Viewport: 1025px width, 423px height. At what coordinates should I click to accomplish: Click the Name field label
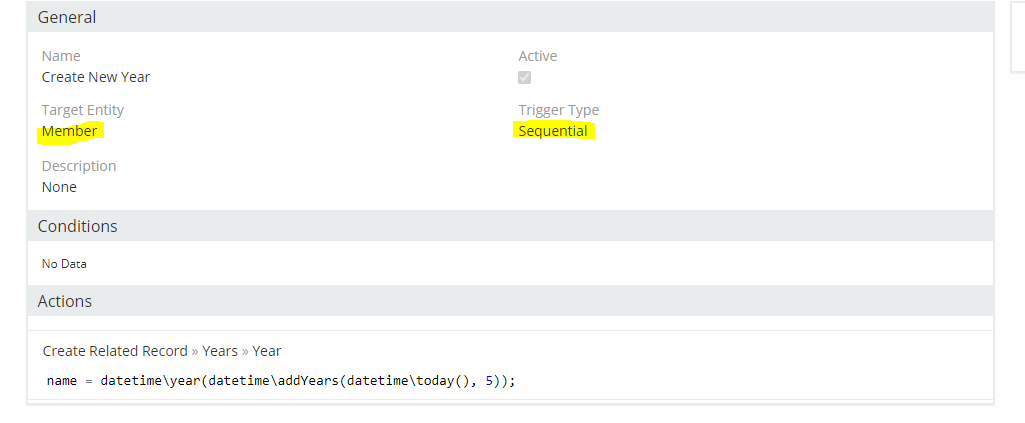click(61, 56)
